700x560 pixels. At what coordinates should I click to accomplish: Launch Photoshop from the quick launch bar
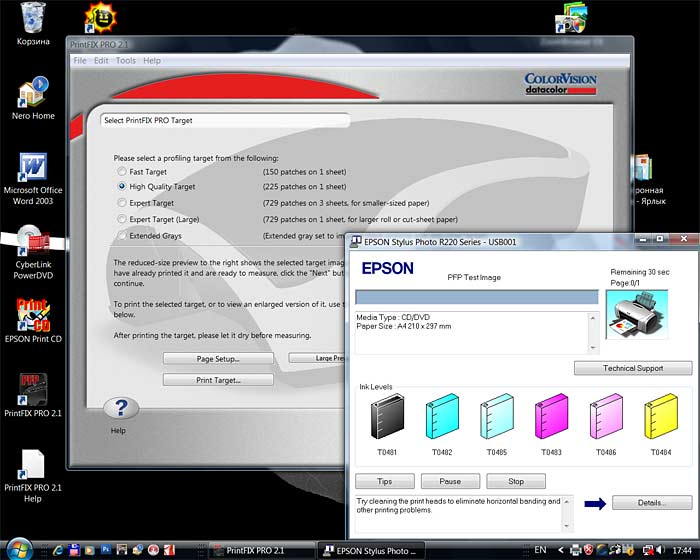106,549
